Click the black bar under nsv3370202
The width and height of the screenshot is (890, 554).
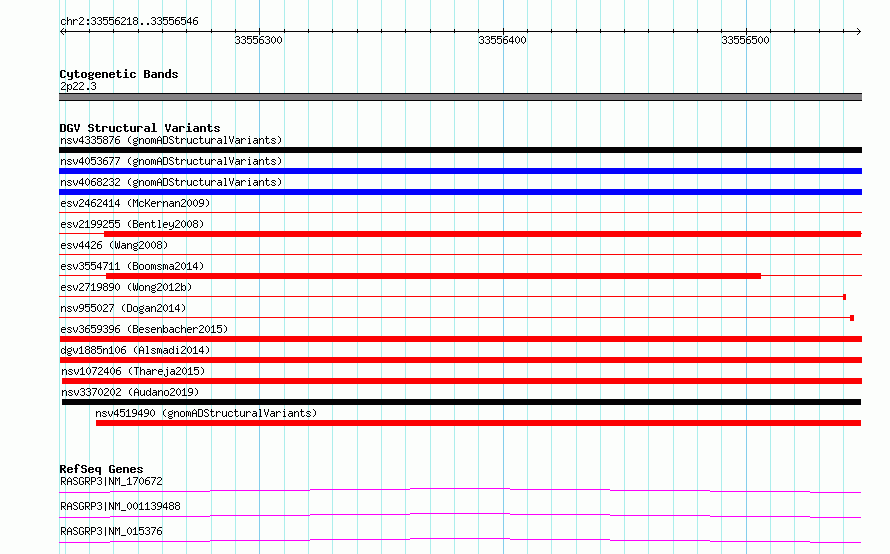pos(461,402)
